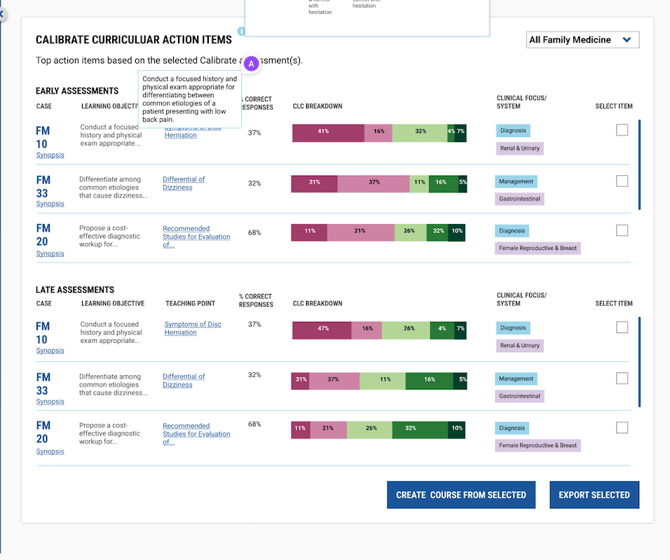The width and height of the screenshot is (670, 560).
Task: Check the Late Assessments FM 20 checkbox
Action: point(622,427)
